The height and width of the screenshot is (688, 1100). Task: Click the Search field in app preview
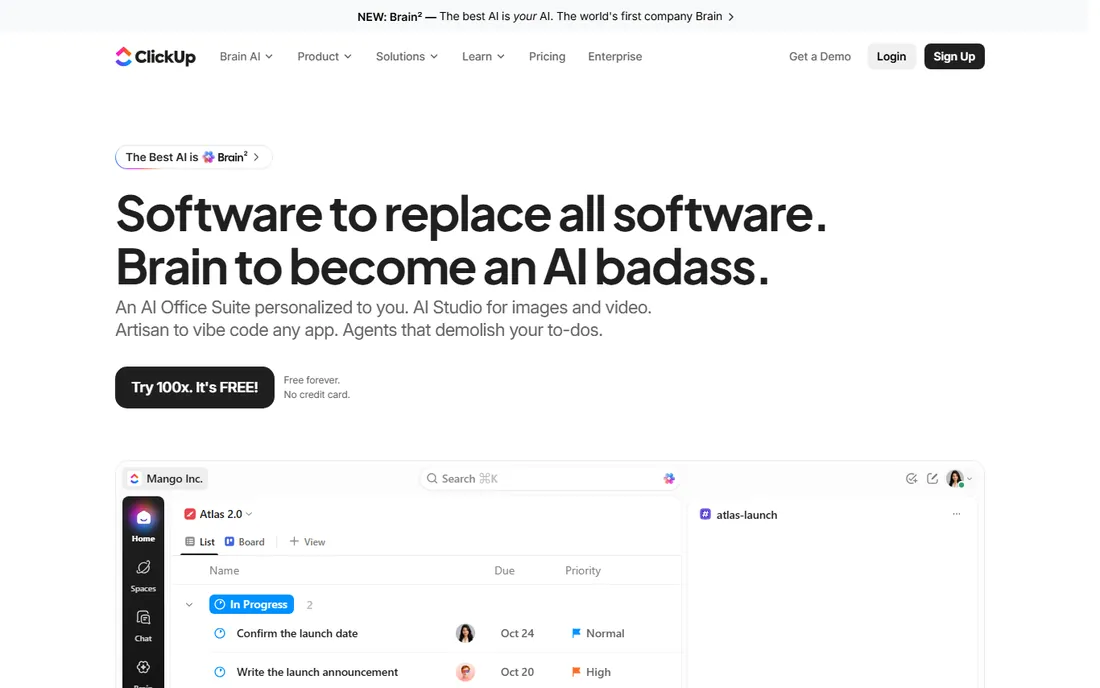tap(551, 478)
